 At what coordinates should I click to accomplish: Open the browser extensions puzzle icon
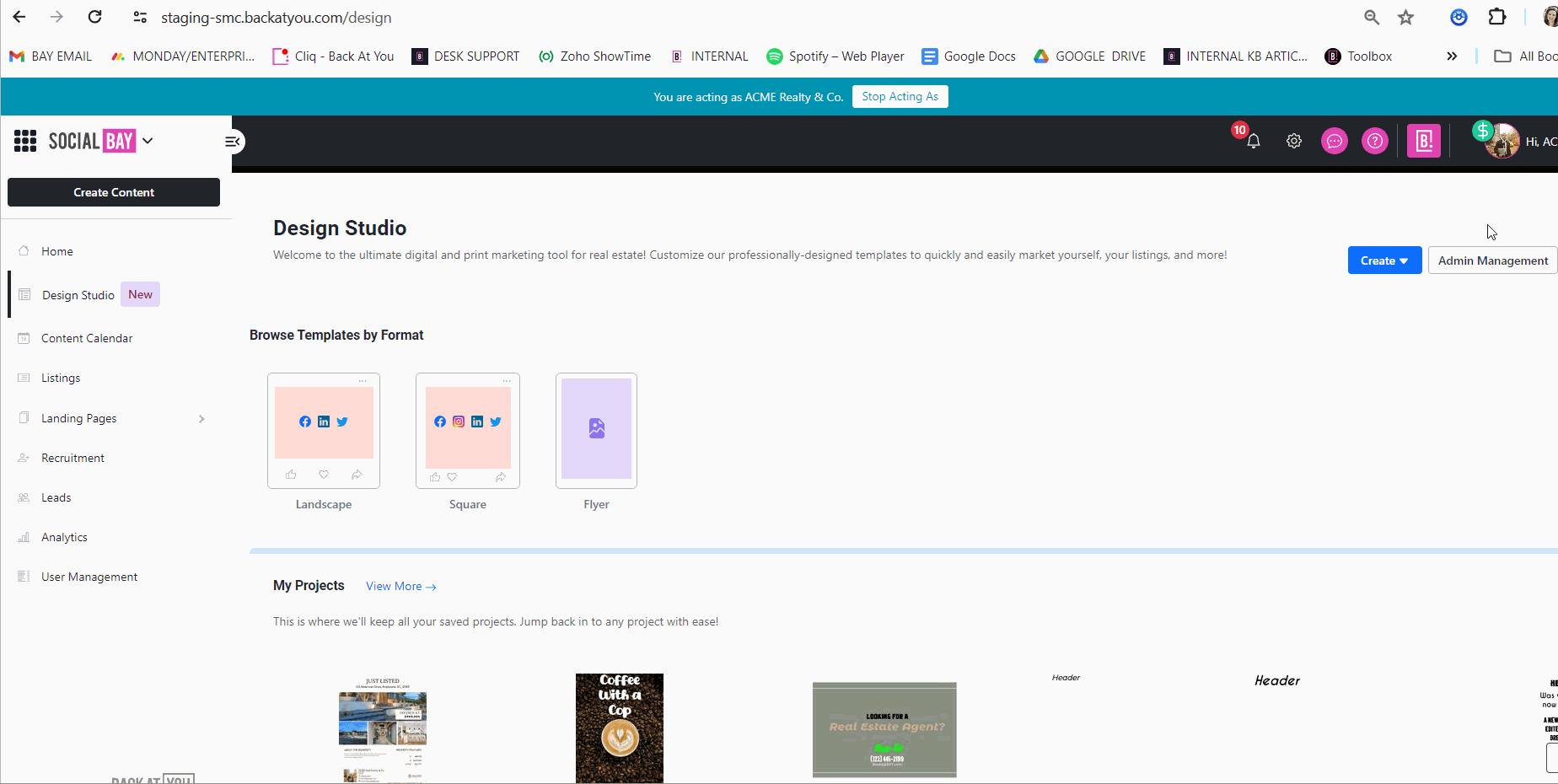pyautogui.click(x=1497, y=17)
